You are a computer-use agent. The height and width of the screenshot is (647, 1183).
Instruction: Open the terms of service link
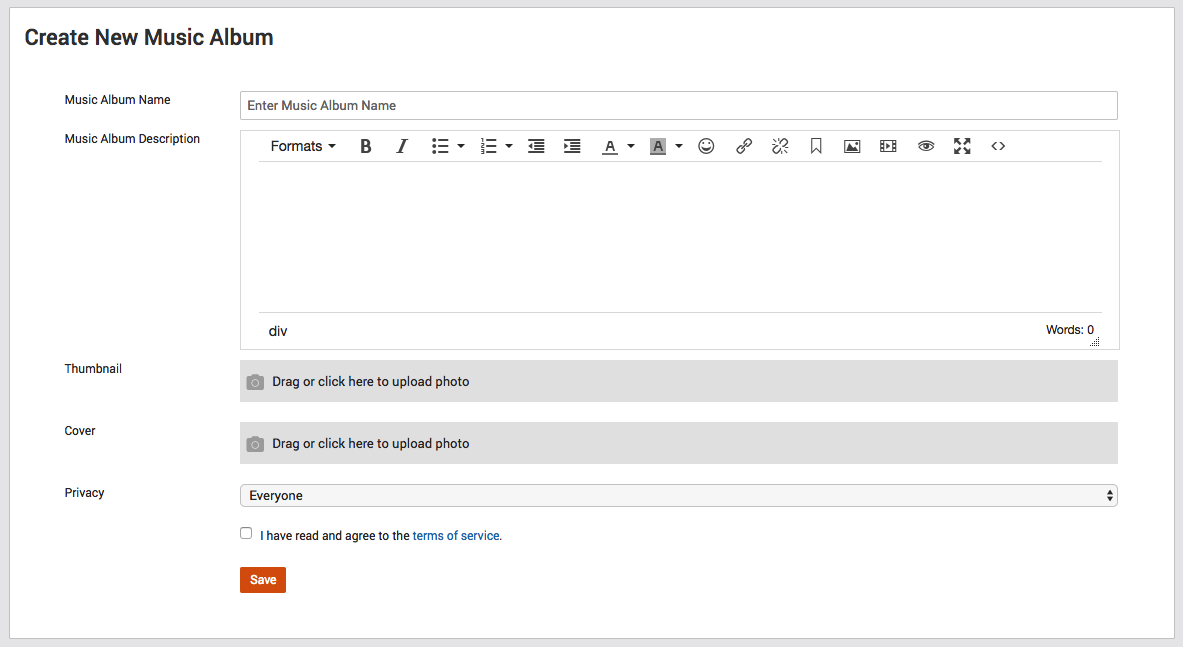(456, 535)
